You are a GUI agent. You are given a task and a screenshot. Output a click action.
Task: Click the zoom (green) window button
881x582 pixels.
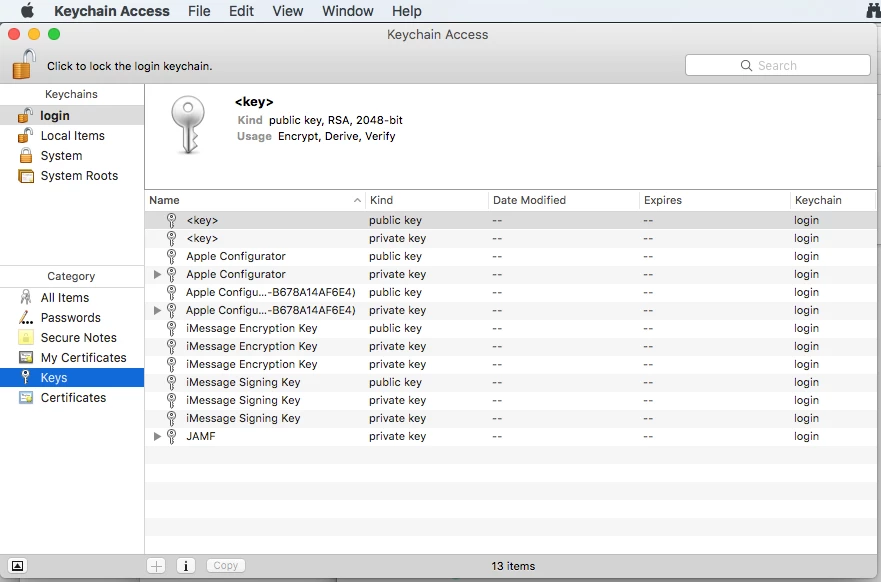(x=54, y=34)
